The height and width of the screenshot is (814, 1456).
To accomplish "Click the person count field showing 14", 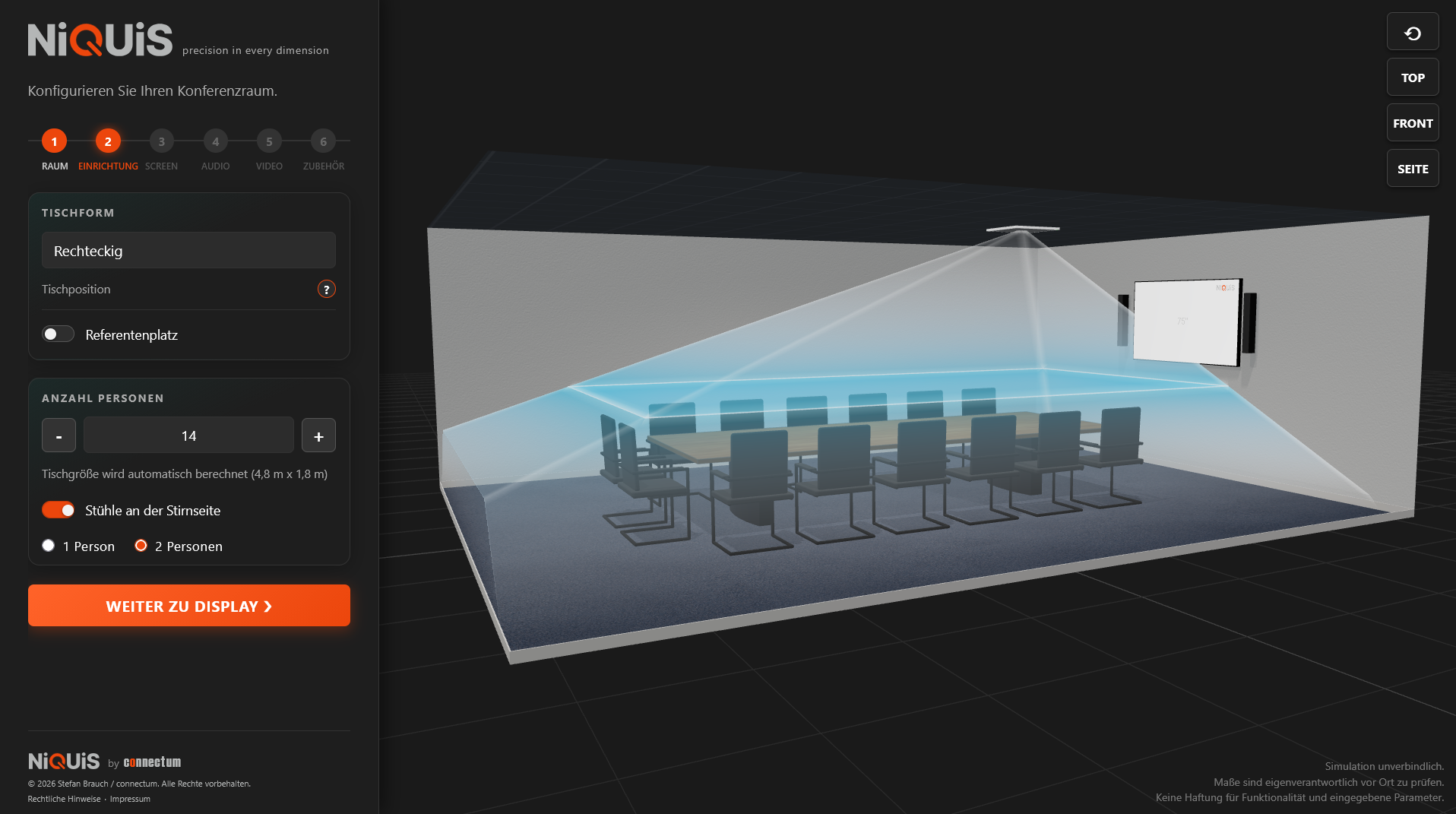I will point(188,436).
